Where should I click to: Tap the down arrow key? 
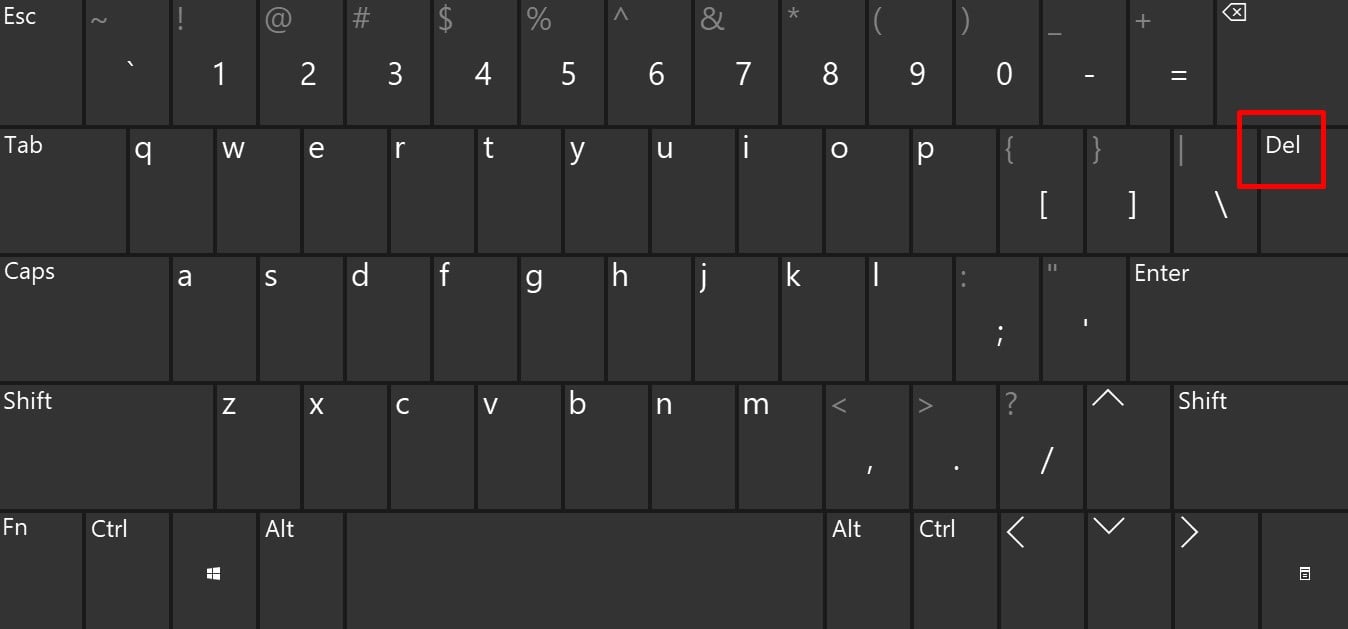[x=1128, y=573]
